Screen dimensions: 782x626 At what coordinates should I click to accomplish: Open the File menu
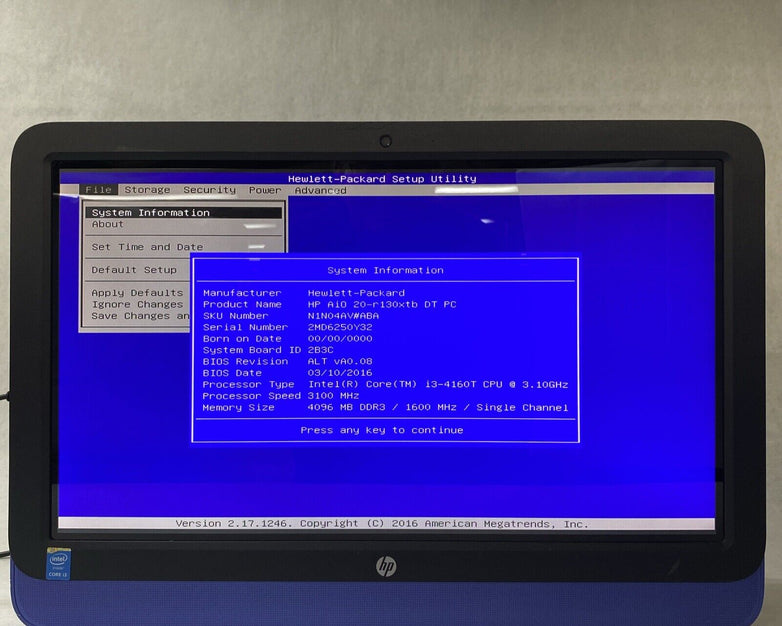pyautogui.click(x=98, y=190)
